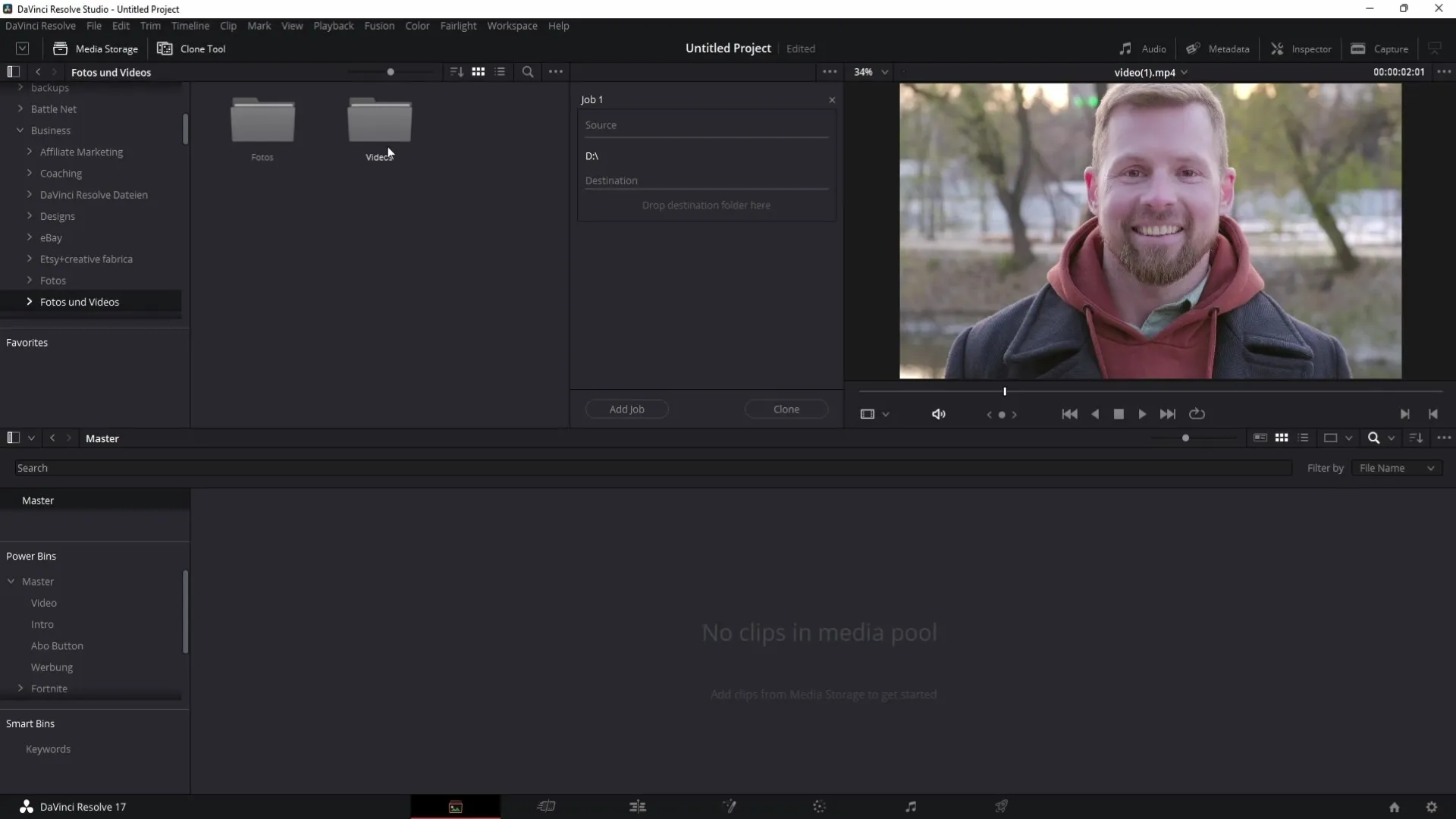Screen dimensions: 1456x819
Task: Toggle playback loop mode icon
Action: 1198,414
